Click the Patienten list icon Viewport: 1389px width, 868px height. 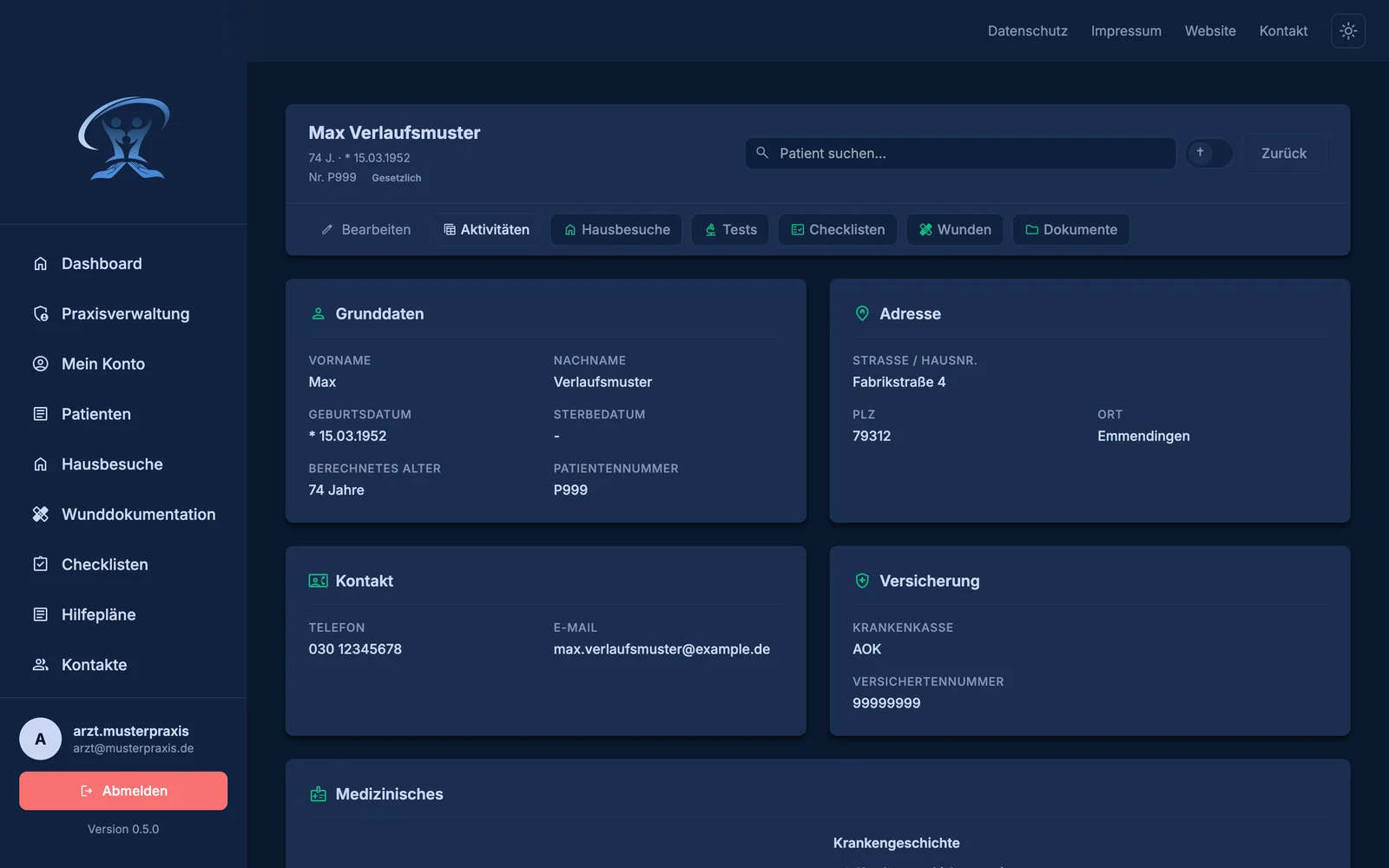(40, 414)
